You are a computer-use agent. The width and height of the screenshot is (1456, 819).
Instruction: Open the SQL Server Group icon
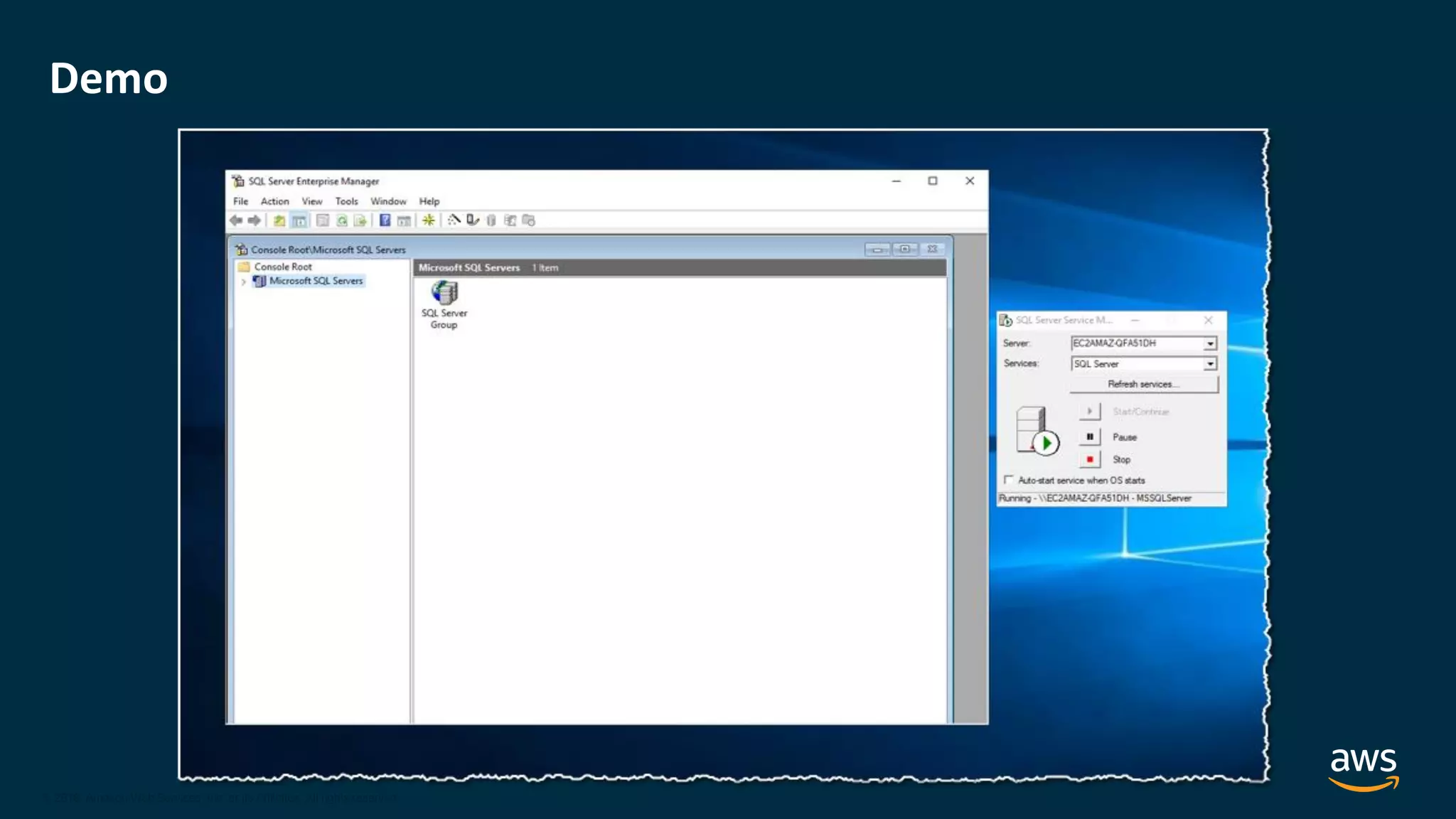click(x=444, y=293)
